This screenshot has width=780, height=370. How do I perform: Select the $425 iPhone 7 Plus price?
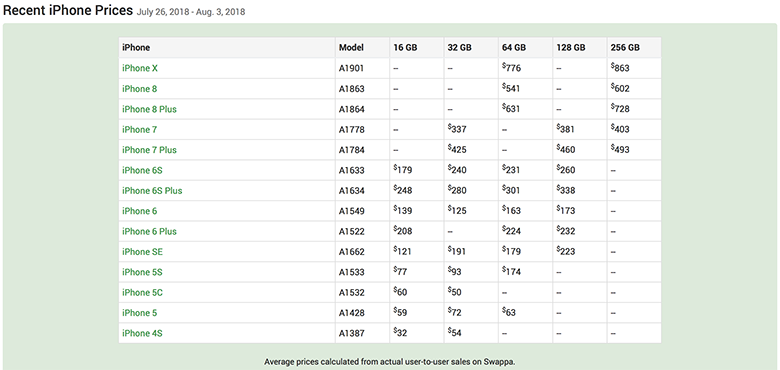coord(457,149)
